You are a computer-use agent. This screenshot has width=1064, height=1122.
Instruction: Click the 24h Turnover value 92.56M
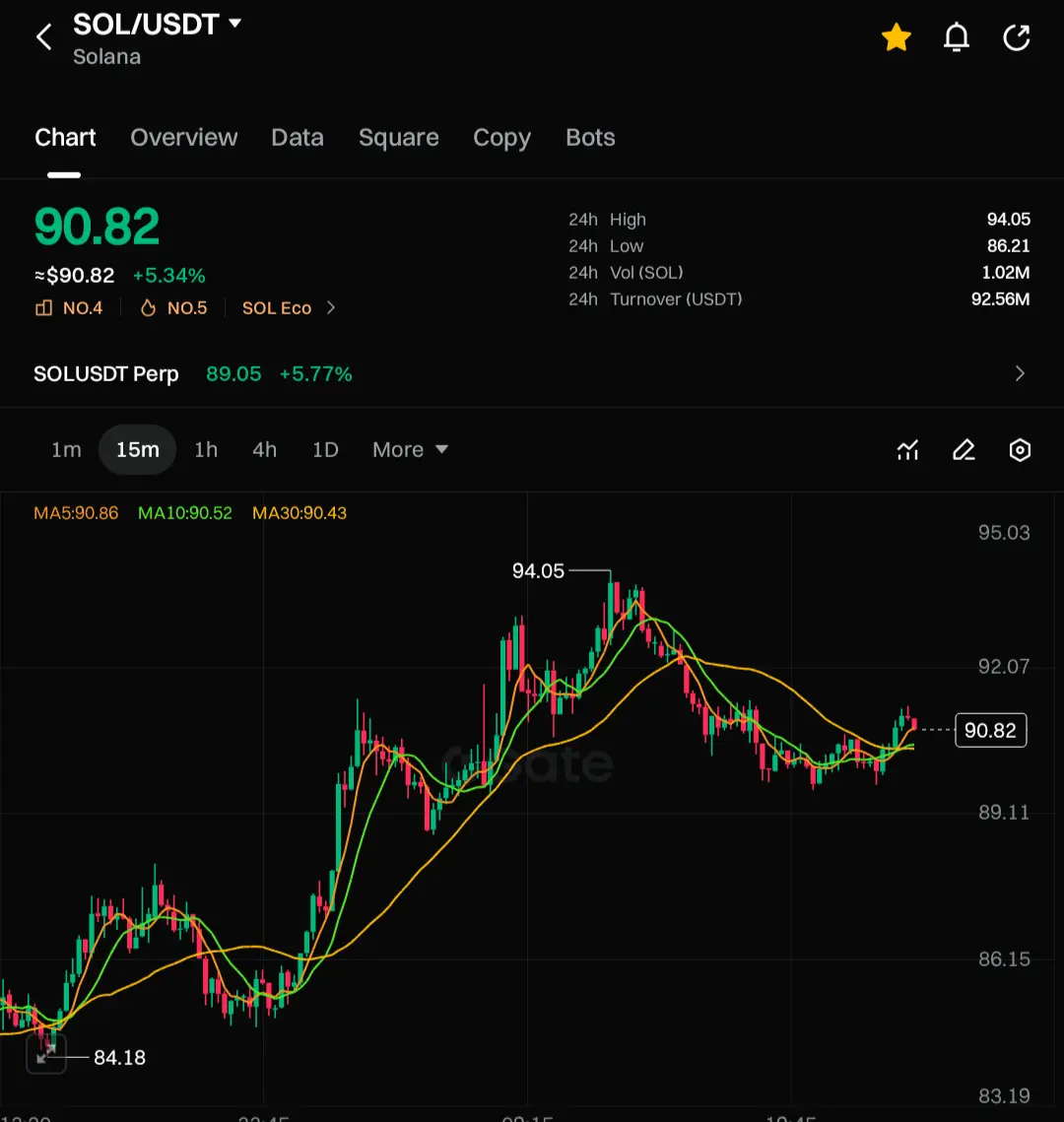[1000, 299]
